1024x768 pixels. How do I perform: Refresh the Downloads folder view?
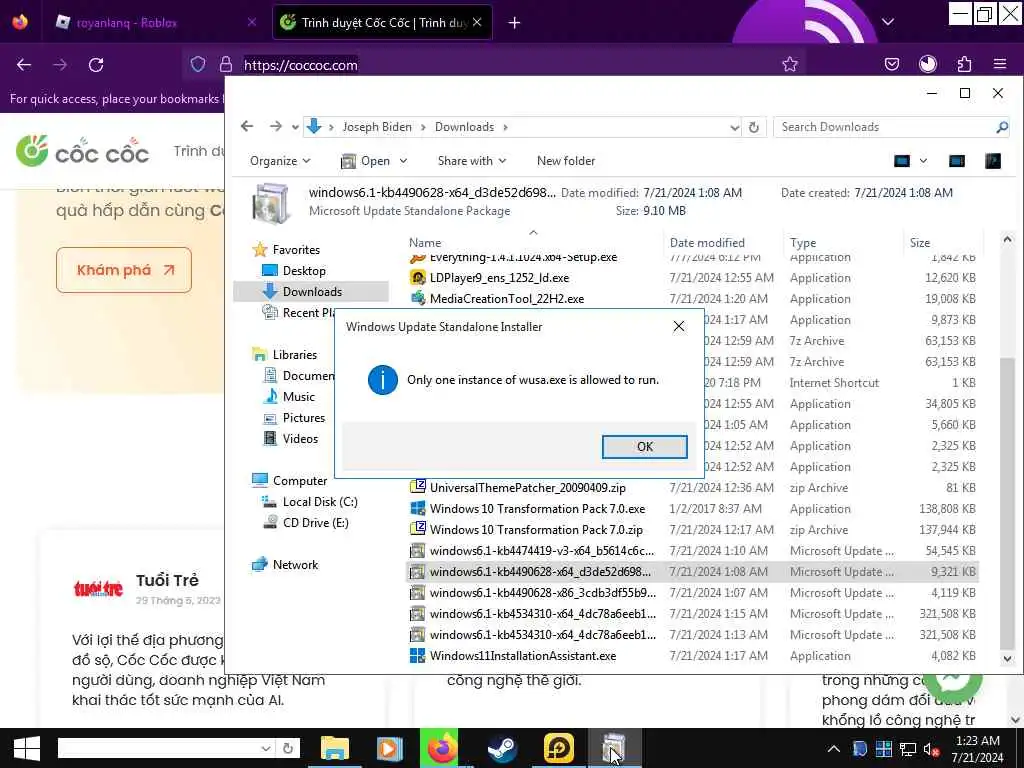pos(754,127)
